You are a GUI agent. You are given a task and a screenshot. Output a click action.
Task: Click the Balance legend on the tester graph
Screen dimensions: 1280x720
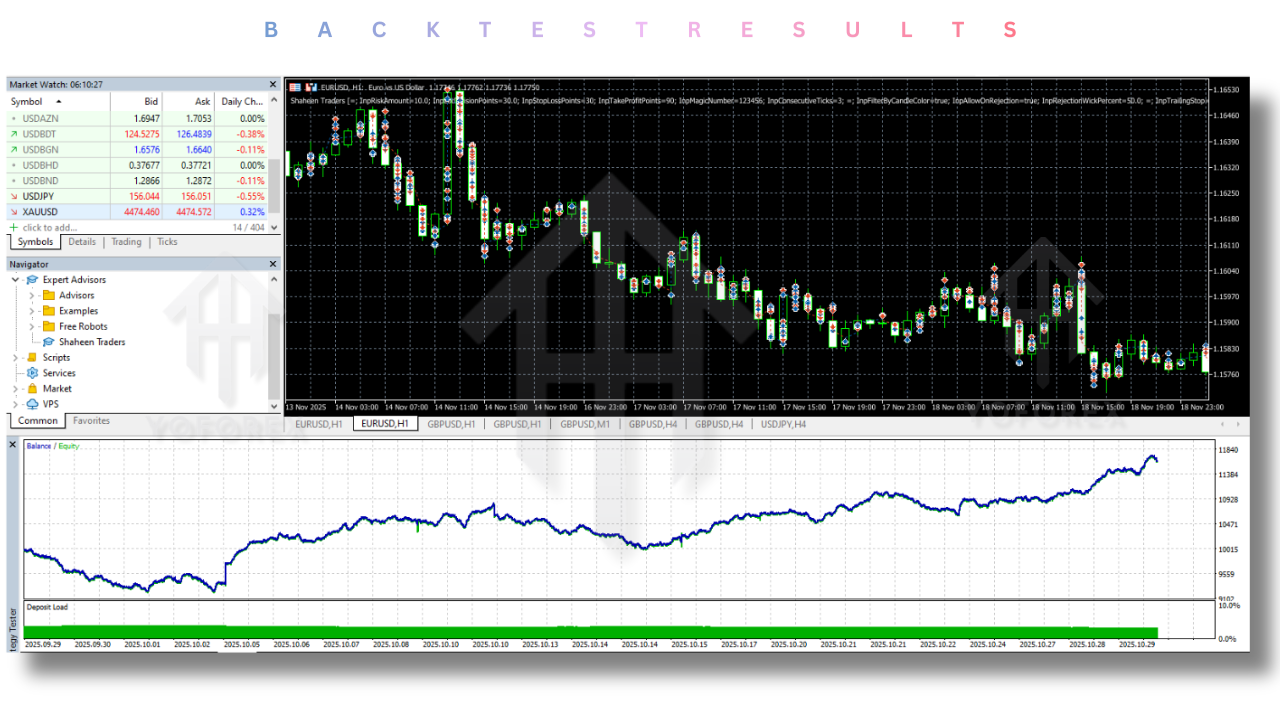click(40, 446)
